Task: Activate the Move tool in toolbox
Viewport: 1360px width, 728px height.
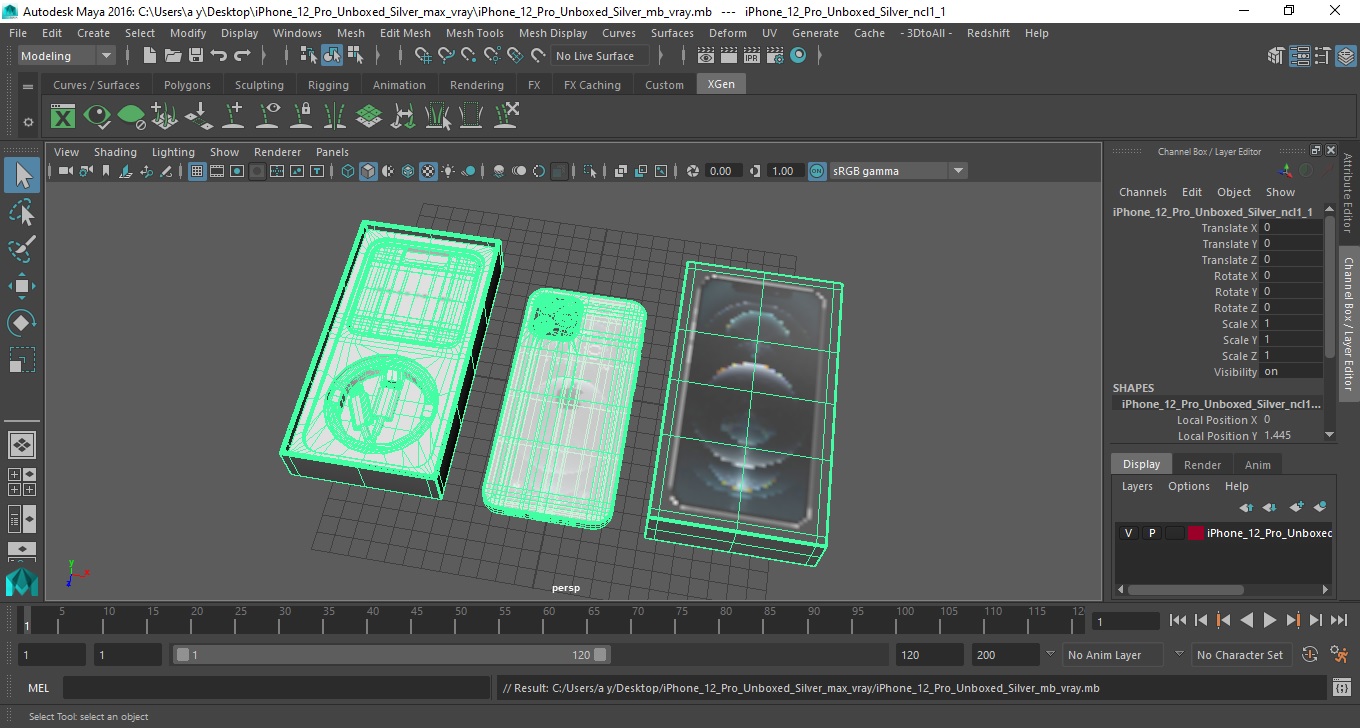Action: tap(22, 286)
